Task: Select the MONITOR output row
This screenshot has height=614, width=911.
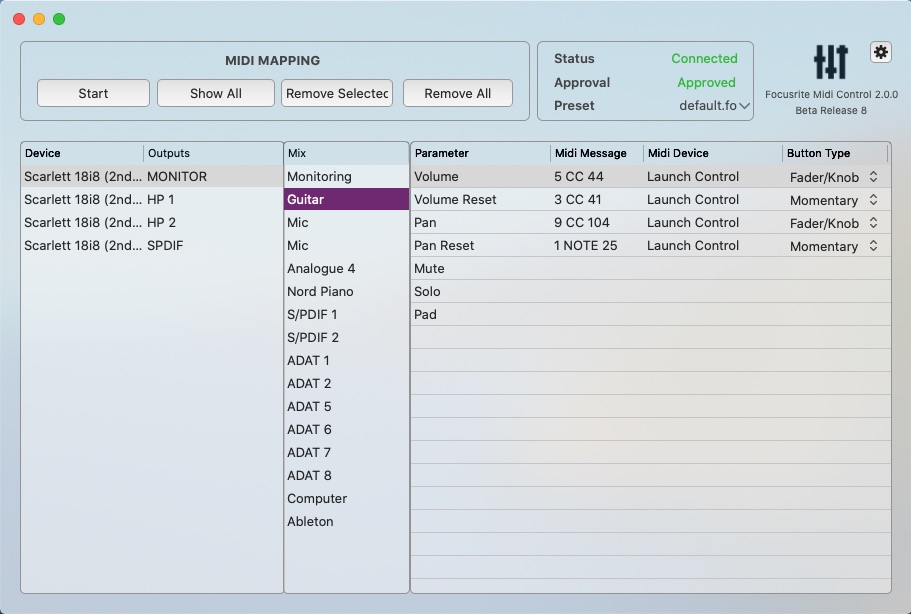Action: (x=152, y=177)
